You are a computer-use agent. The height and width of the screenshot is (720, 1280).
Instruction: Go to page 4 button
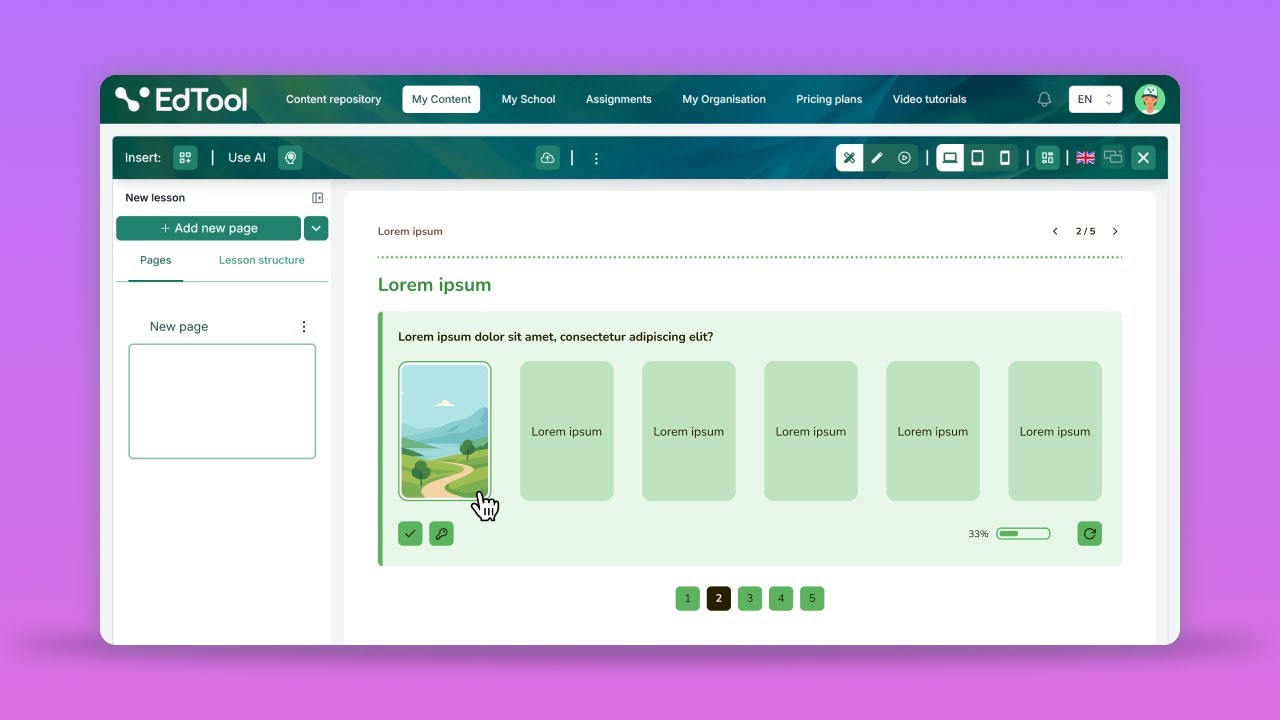781,599
